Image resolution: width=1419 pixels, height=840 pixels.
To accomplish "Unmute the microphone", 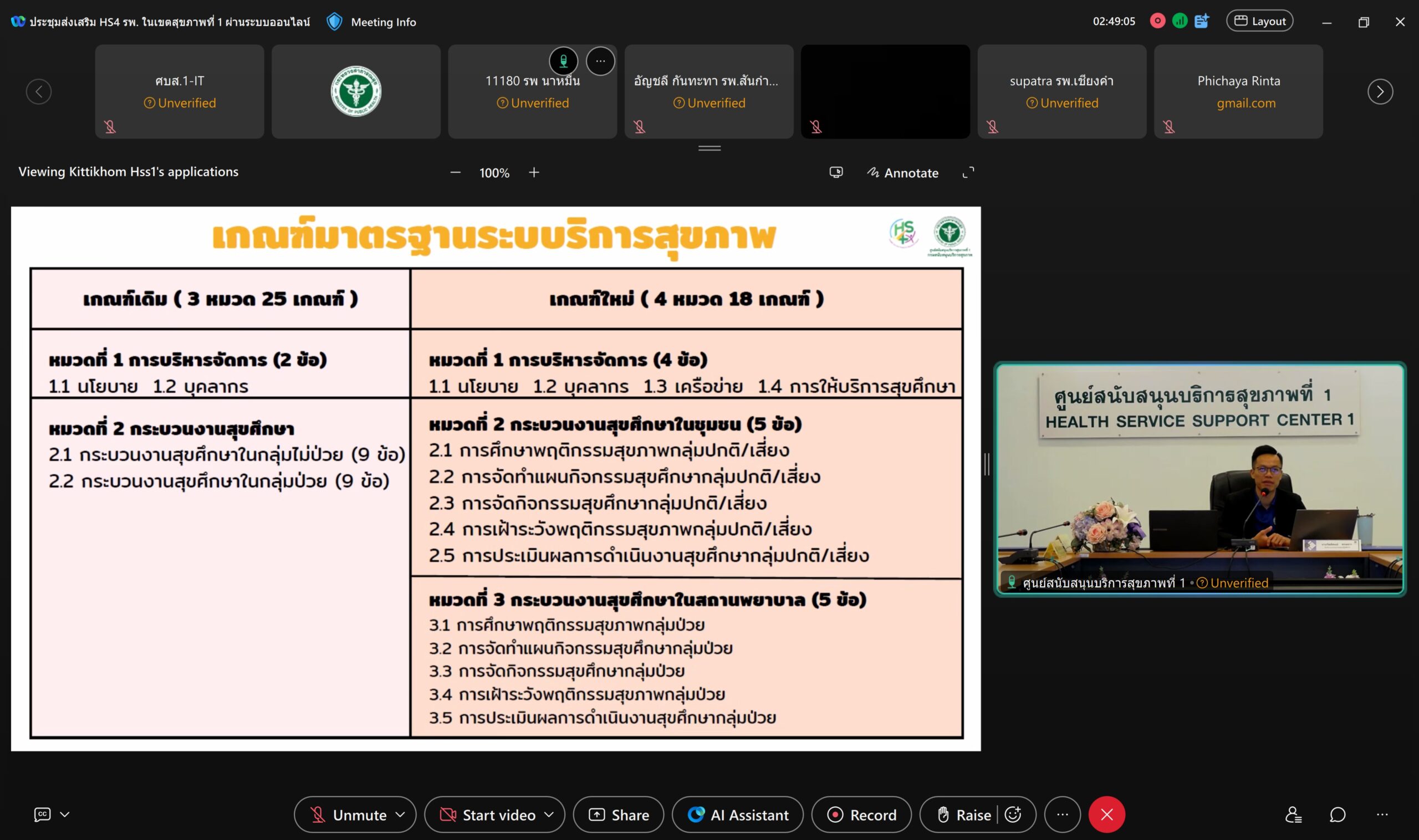I will 348,815.
